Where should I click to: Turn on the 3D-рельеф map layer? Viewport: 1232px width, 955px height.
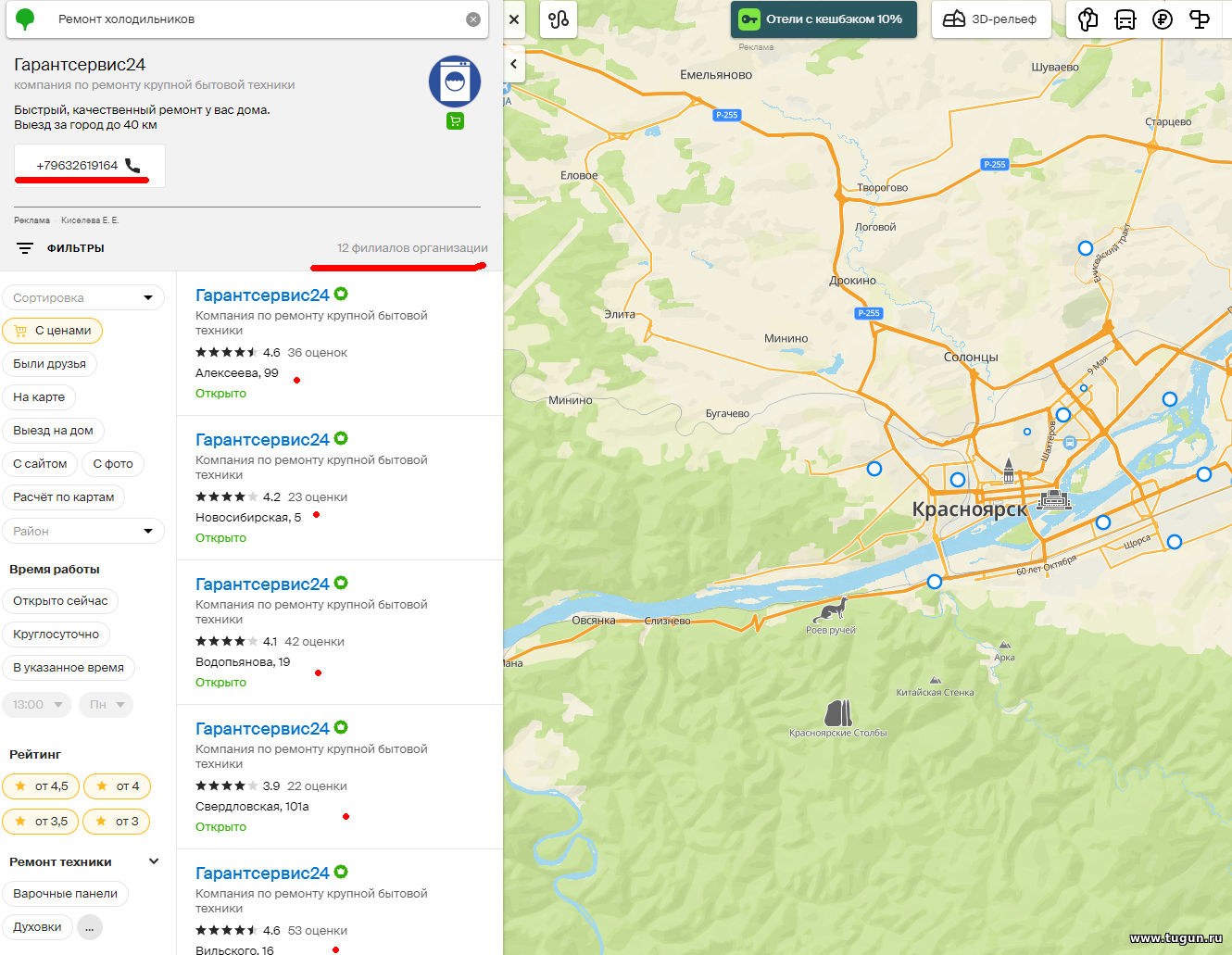click(x=990, y=19)
